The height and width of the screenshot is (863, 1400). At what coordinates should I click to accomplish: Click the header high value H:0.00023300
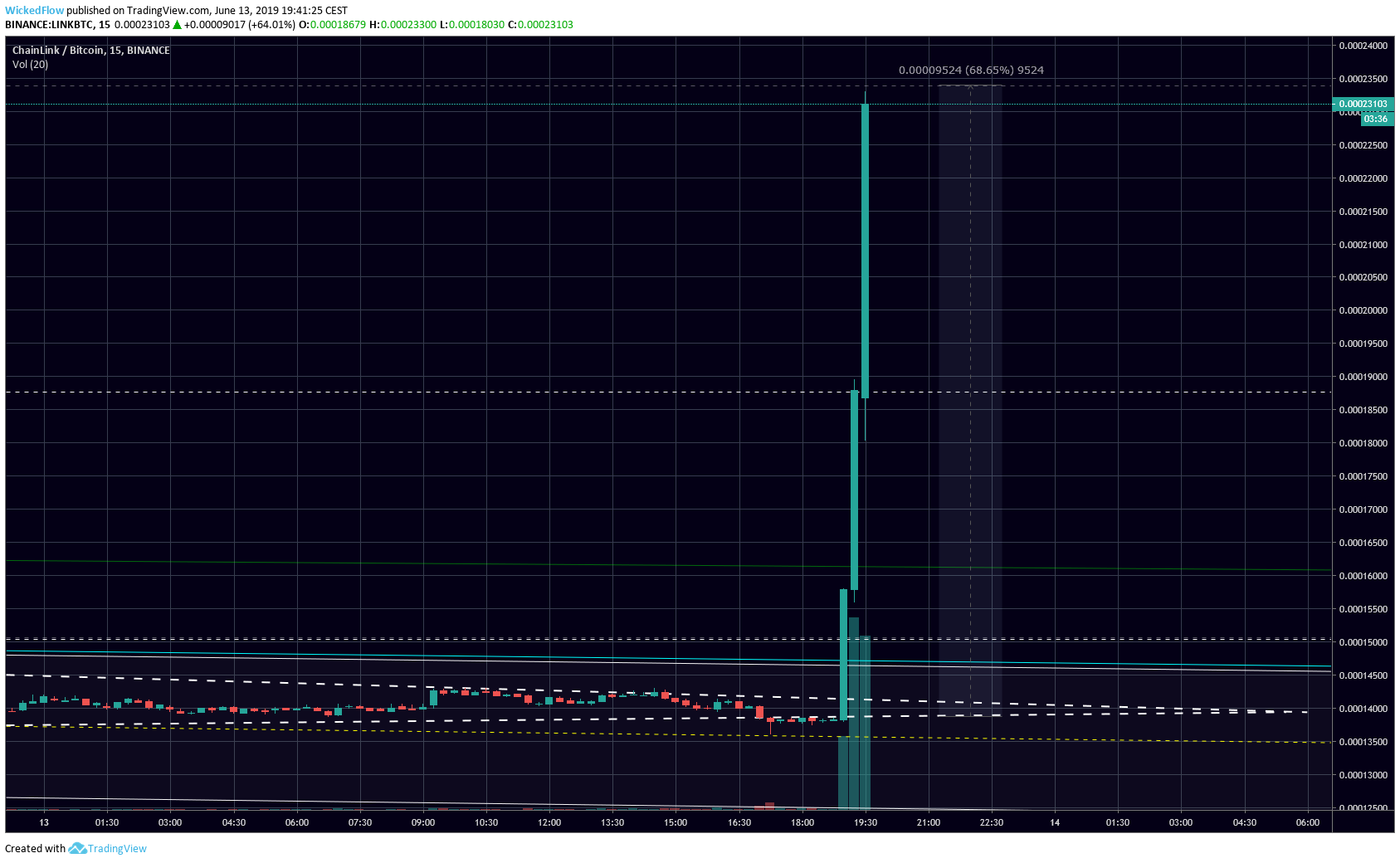pyautogui.click(x=402, y=25)
